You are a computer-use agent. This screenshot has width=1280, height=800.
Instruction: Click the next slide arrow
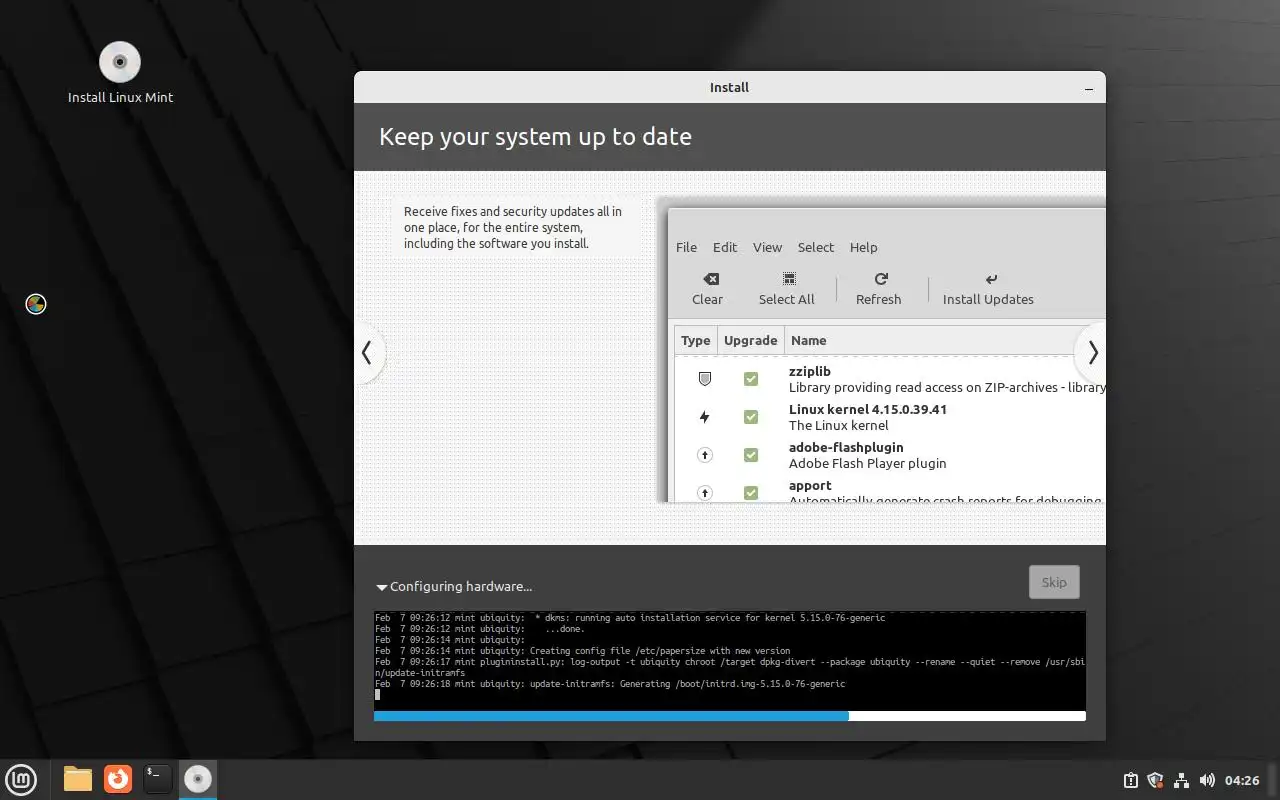coord(1092,352)
